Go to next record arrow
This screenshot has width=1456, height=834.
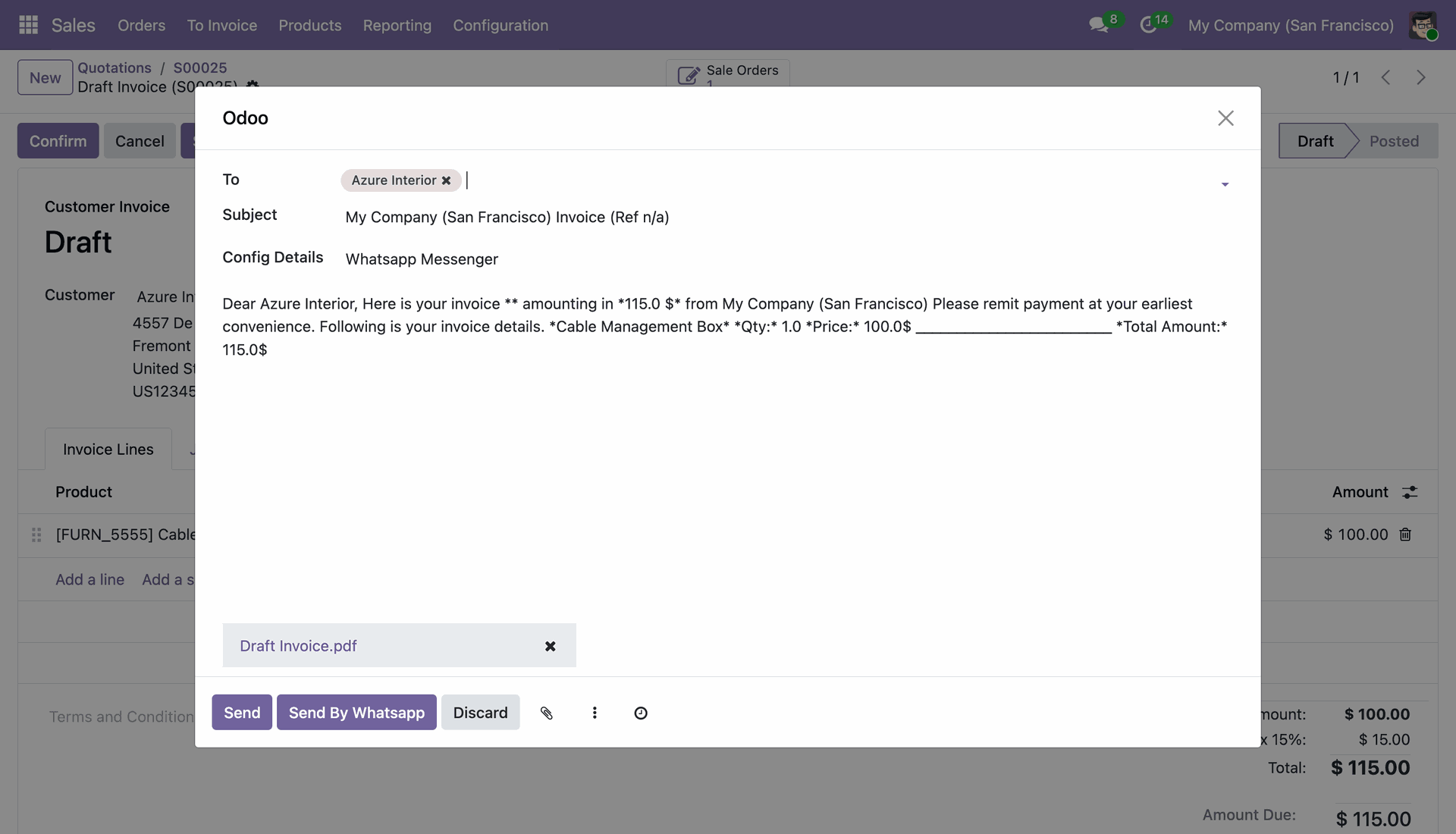(1420, 77)
